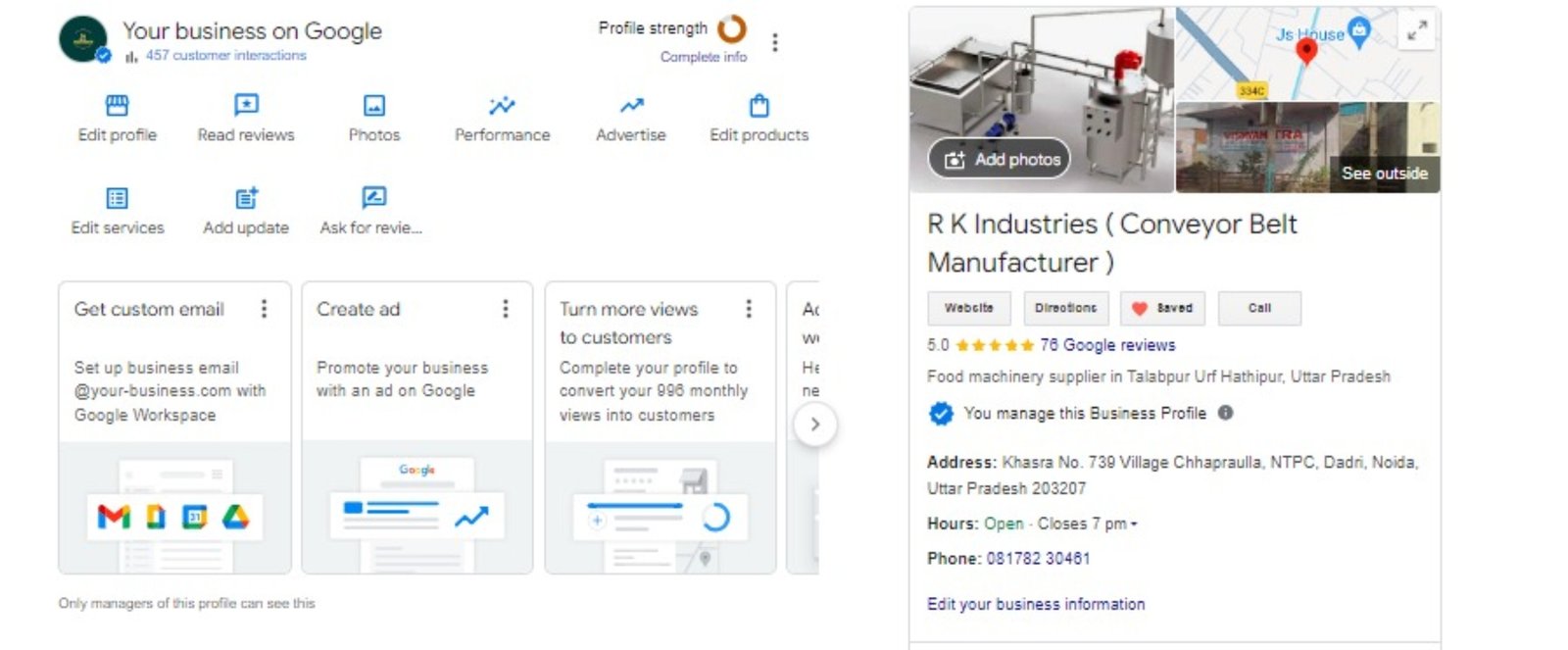Screen dimensions: 1568x650
Task: Click Add photos button
Action: coord(1001,159)
